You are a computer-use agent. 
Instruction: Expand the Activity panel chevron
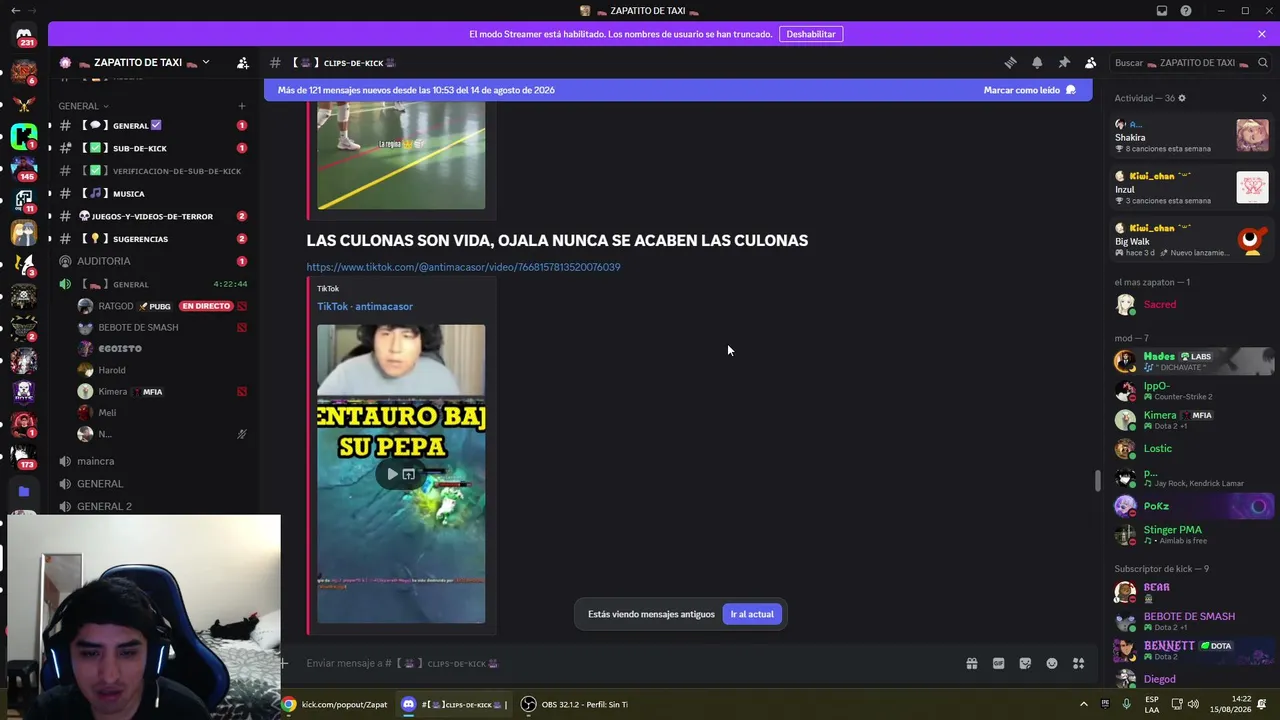coord(1264,98)
